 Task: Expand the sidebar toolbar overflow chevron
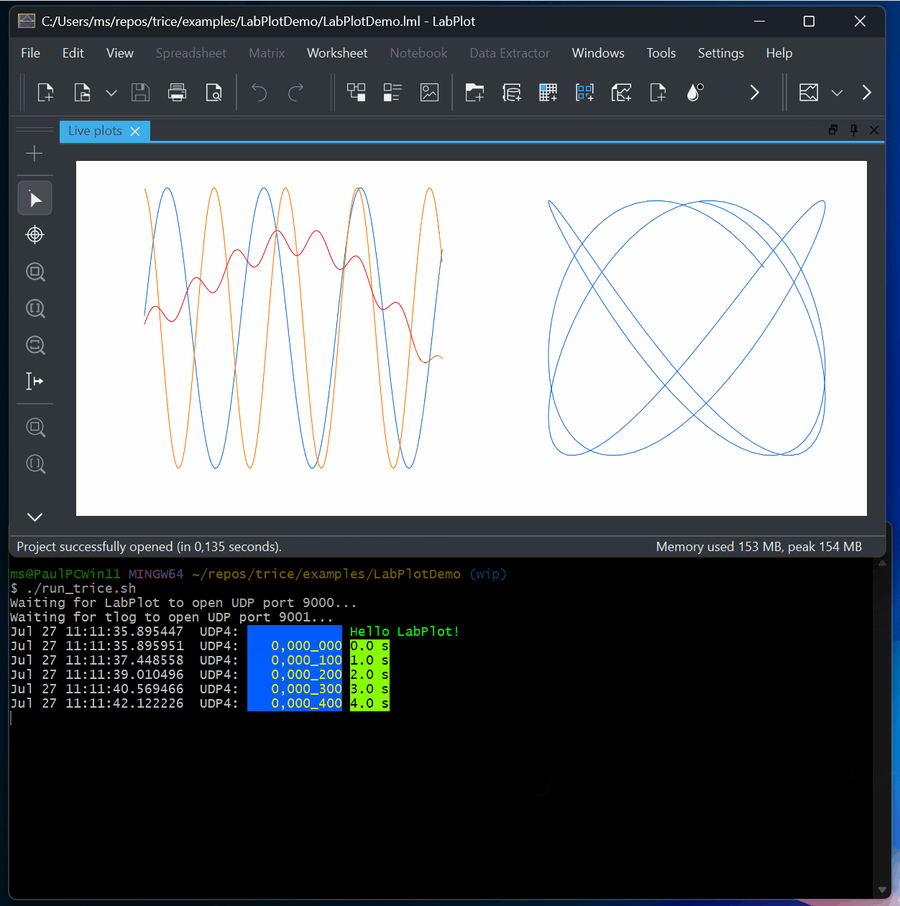click(x=35, y=517)
